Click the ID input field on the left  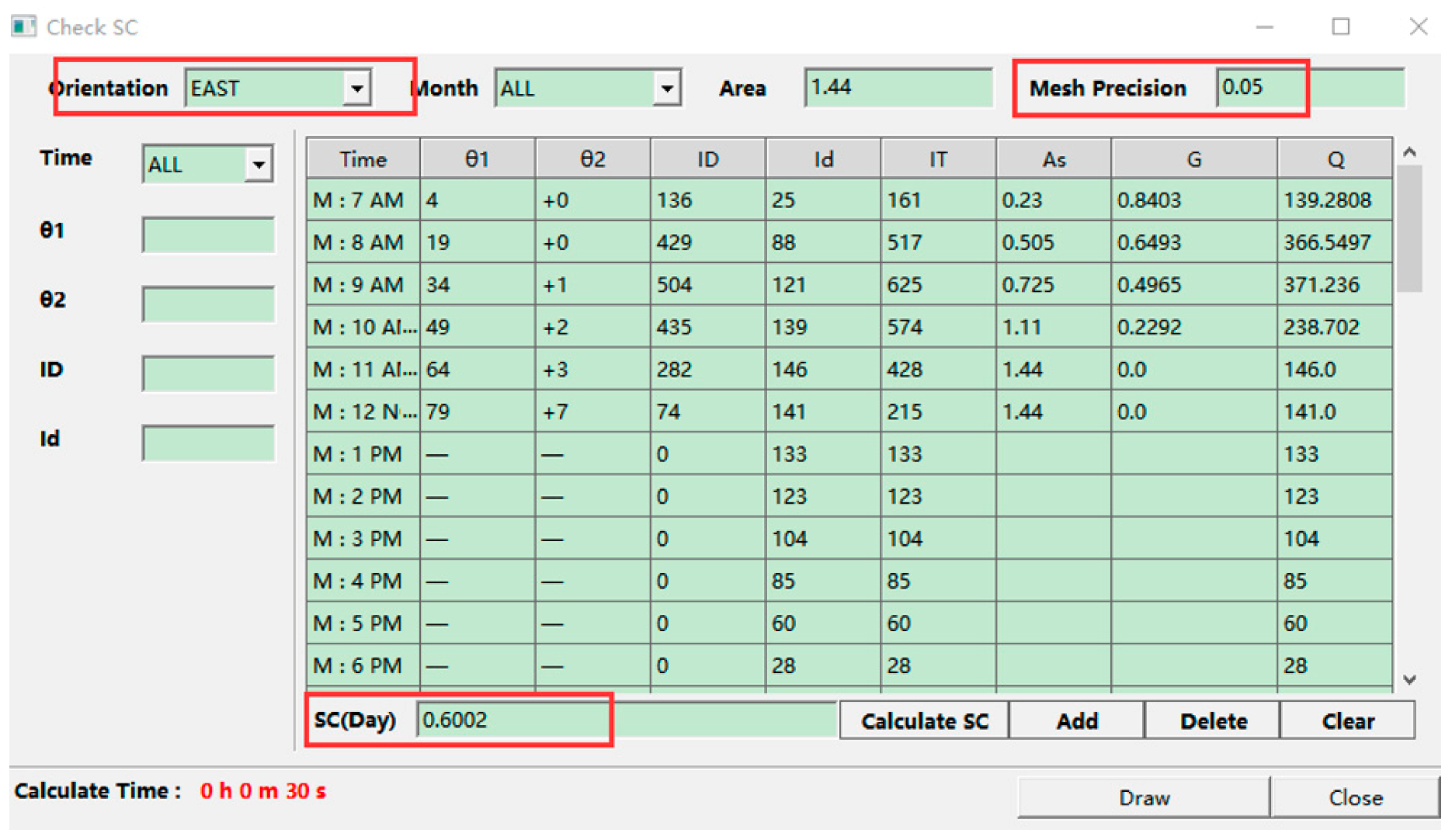tap(208, 373)
